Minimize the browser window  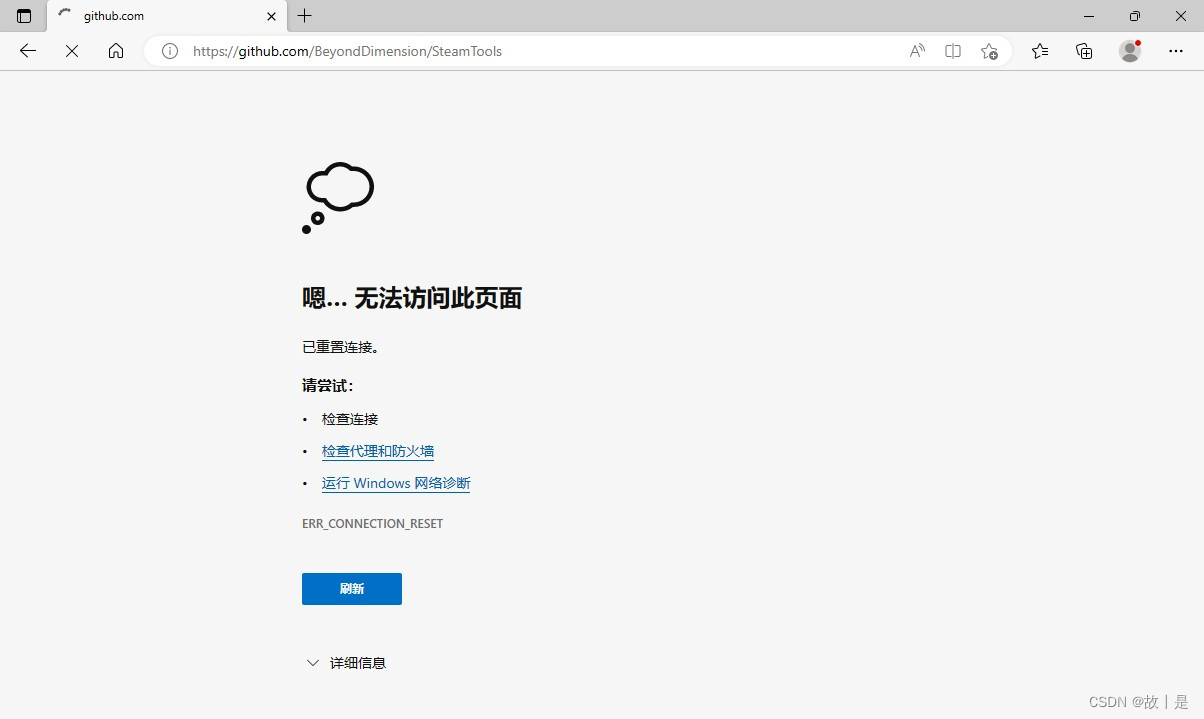[x=1089, y=16]
